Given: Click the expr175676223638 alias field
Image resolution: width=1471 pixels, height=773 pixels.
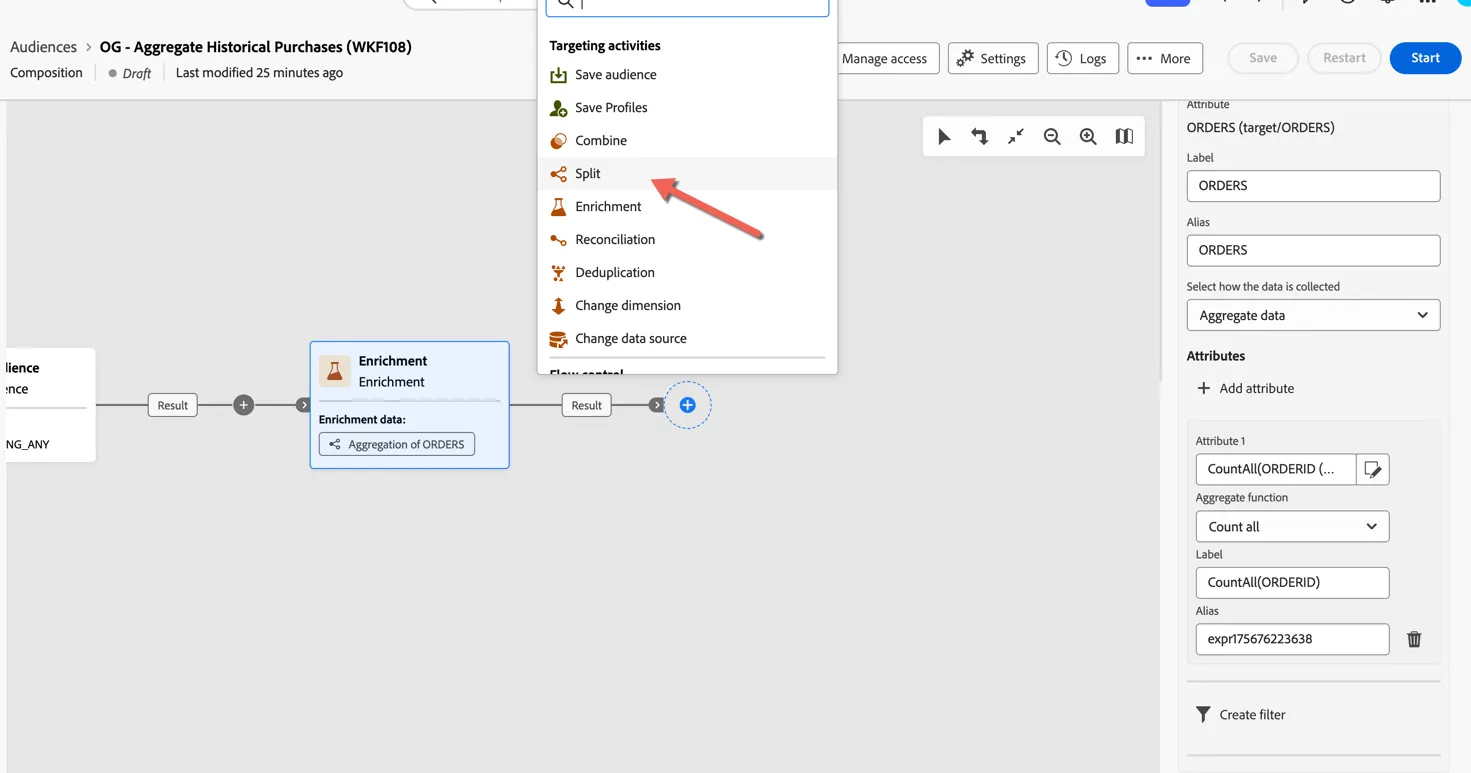Looking at the screenshot, I should (x=1292, y=639).
